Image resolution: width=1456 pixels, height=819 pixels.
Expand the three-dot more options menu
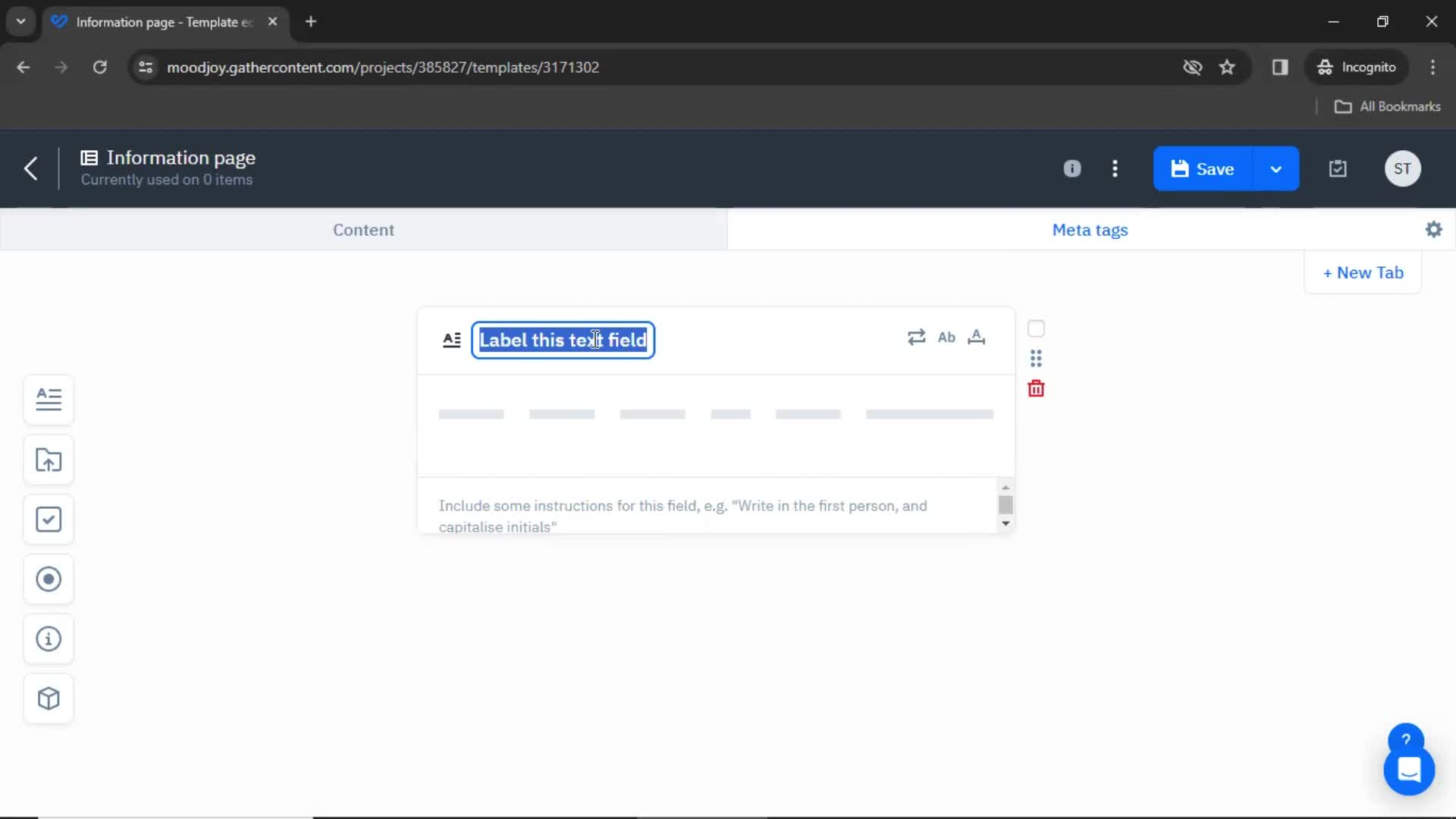[1114, 168]
